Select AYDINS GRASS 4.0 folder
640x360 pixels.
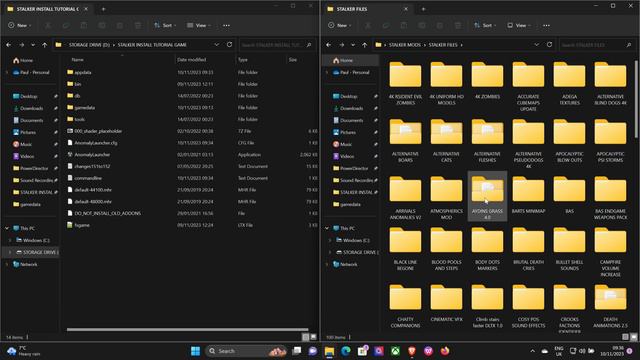(487, 196)
